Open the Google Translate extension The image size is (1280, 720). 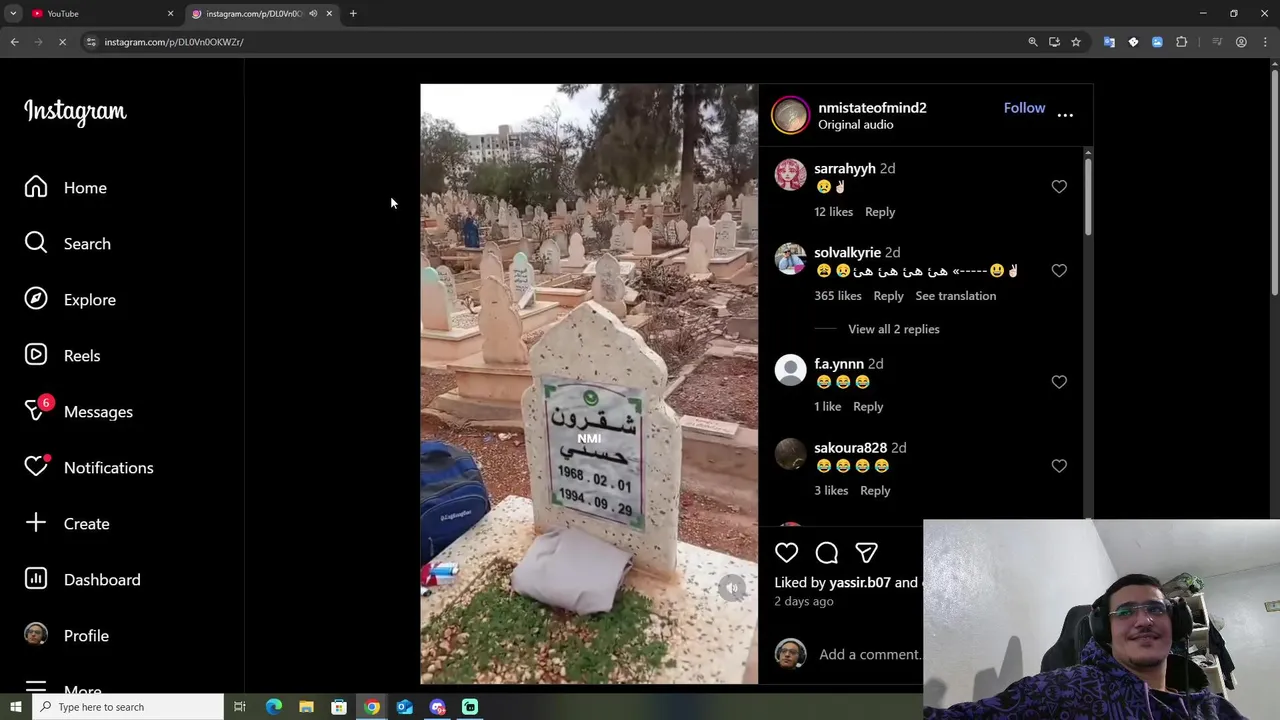(1109, 42)
